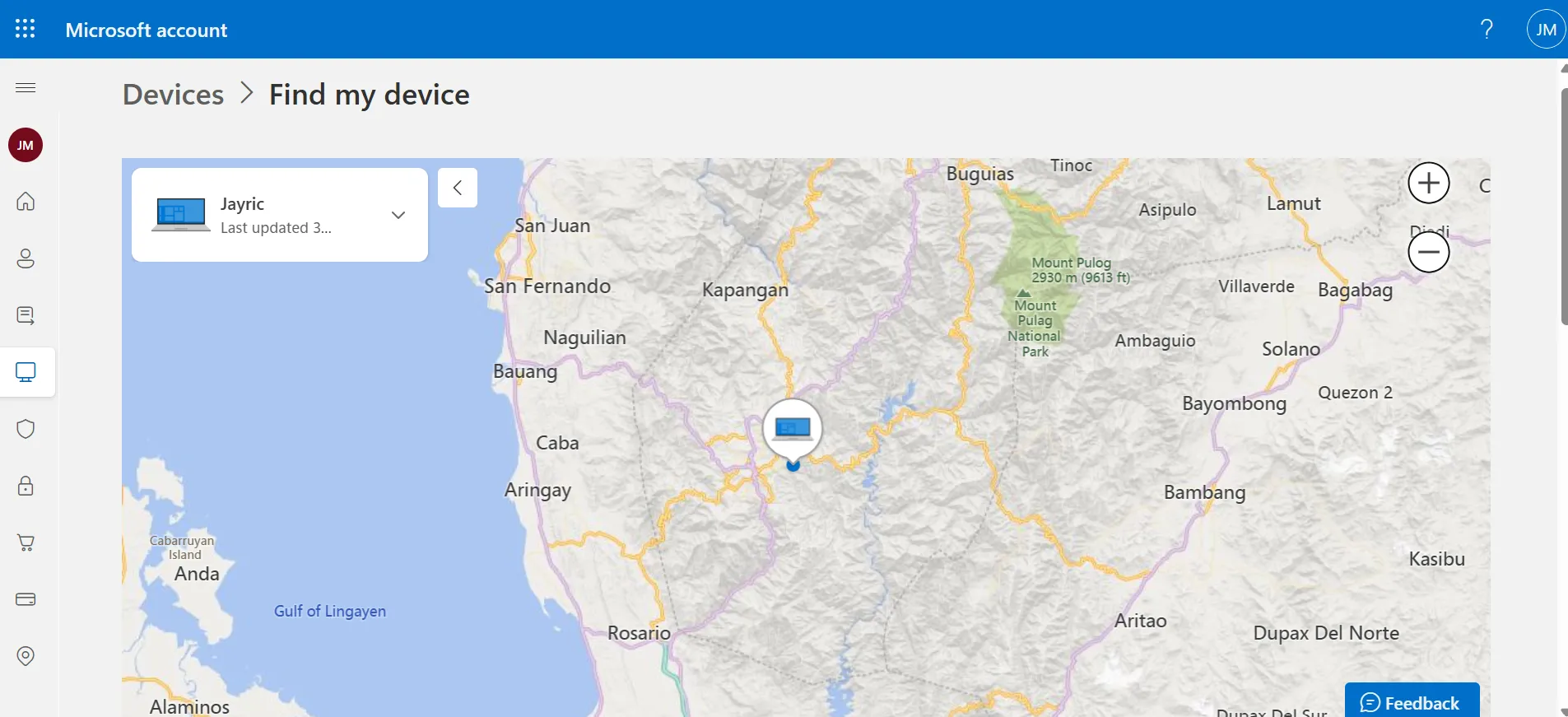Select the Devices monitor icon
The width and height of the screenshot is (1568, 717).
click(26, 372)
